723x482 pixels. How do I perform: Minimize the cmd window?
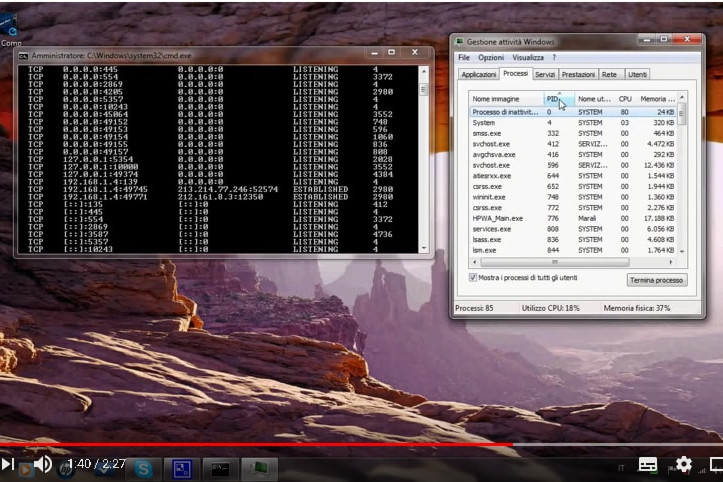pos(374,53)
